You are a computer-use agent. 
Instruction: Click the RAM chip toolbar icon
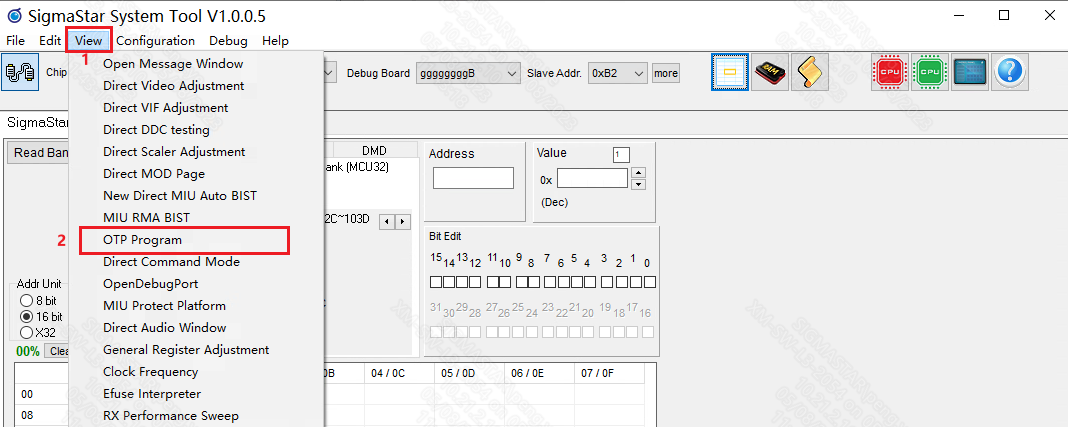(771, 72)
